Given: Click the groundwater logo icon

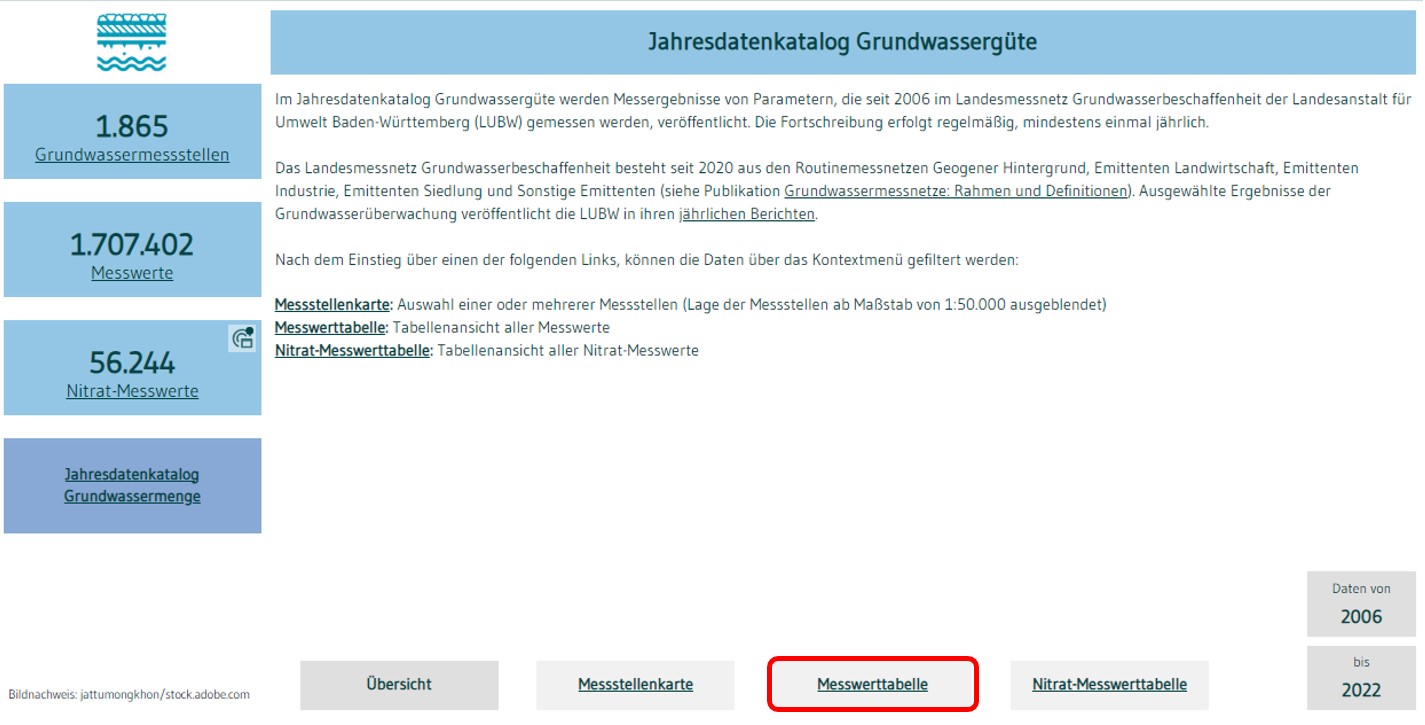Looking at the screenshot, I should (131, 43).
